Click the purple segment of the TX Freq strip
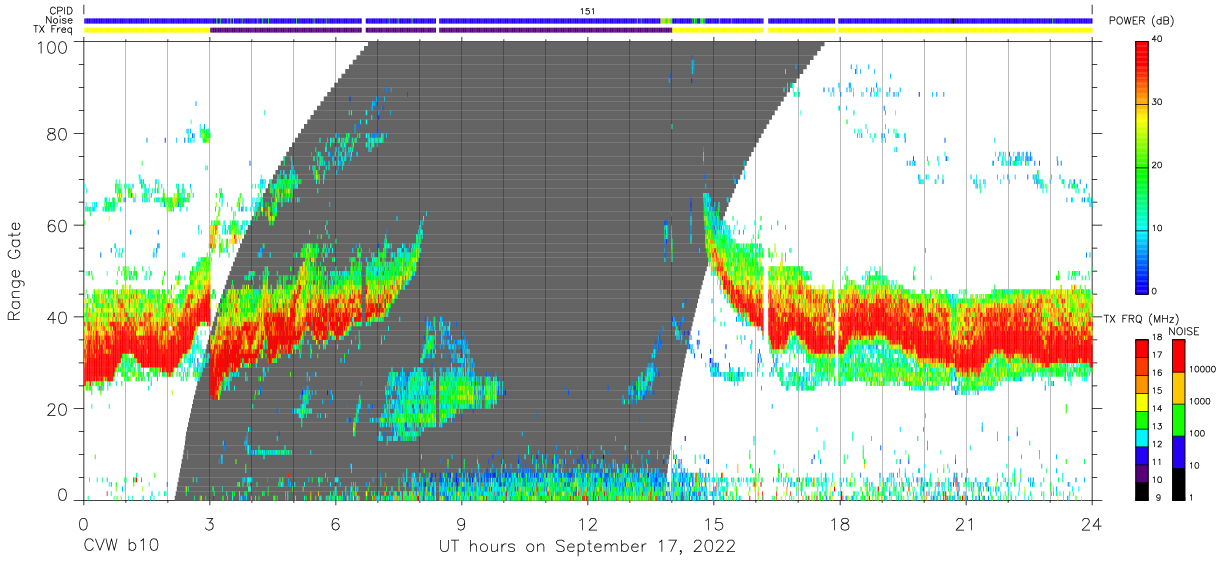This screenshot has height=567, width=1228. click(440, 30)
